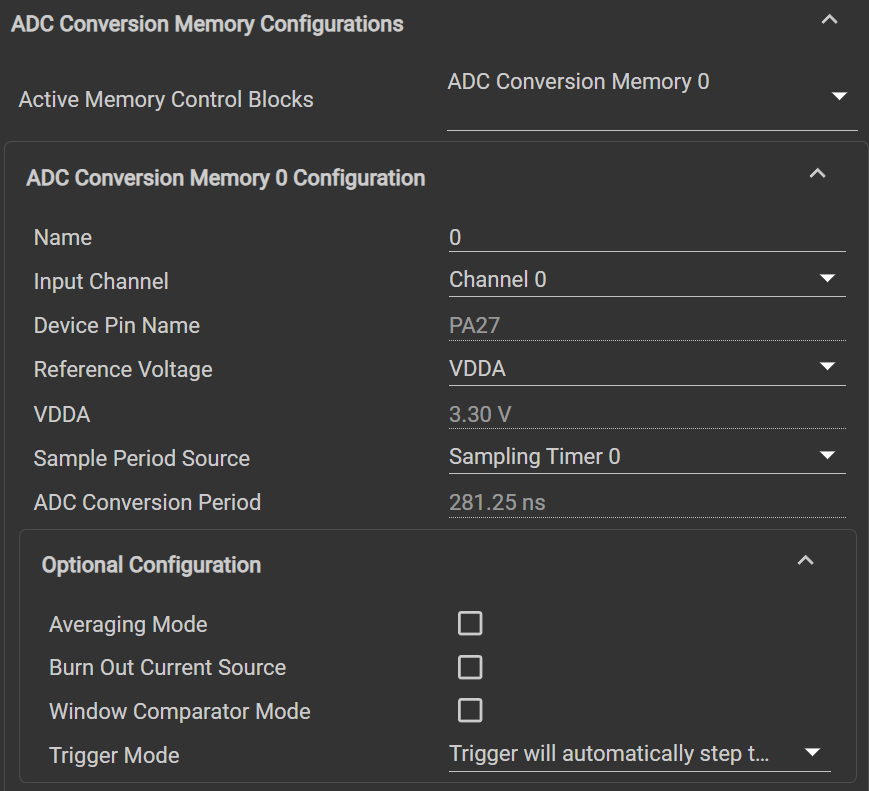Click the ADC Conversion Memory Configurations header
Viewport: 869px width, 791px height.
(207, 24)
